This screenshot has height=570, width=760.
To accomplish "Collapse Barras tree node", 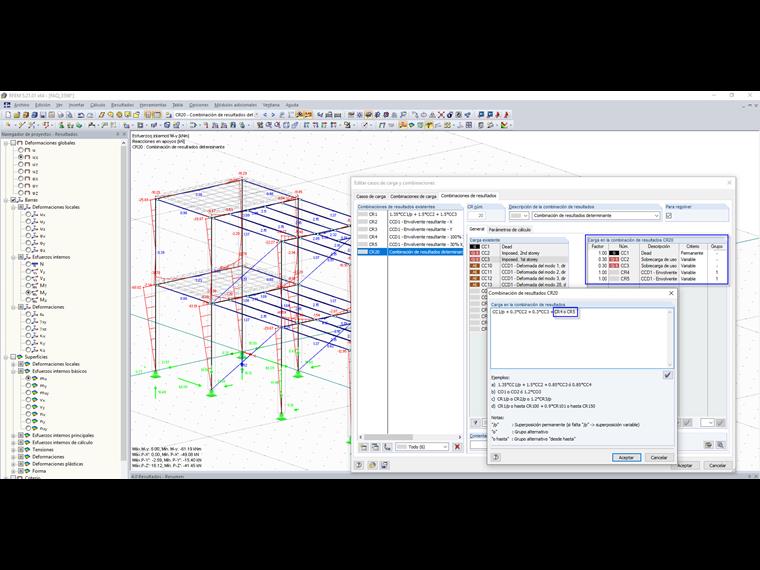I will [x=6, y=200].
